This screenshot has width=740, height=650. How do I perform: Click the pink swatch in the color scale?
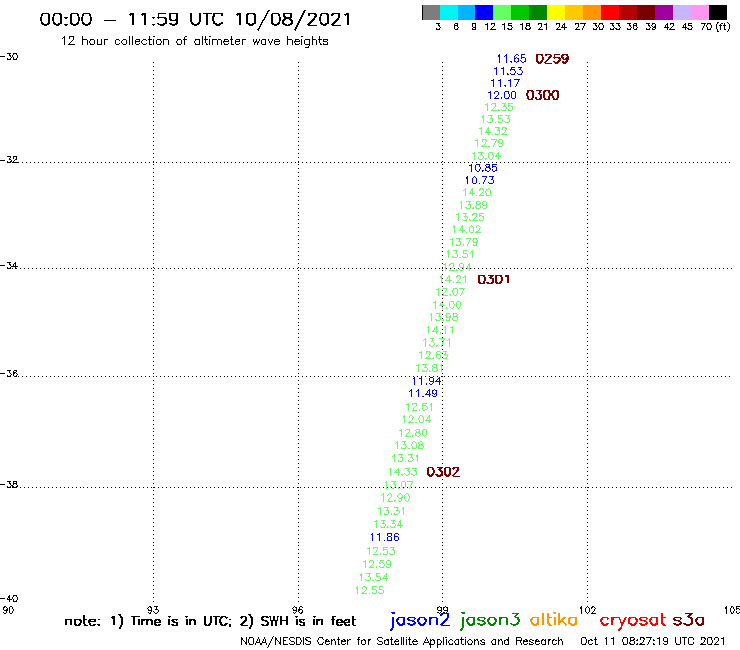(699, 12)
